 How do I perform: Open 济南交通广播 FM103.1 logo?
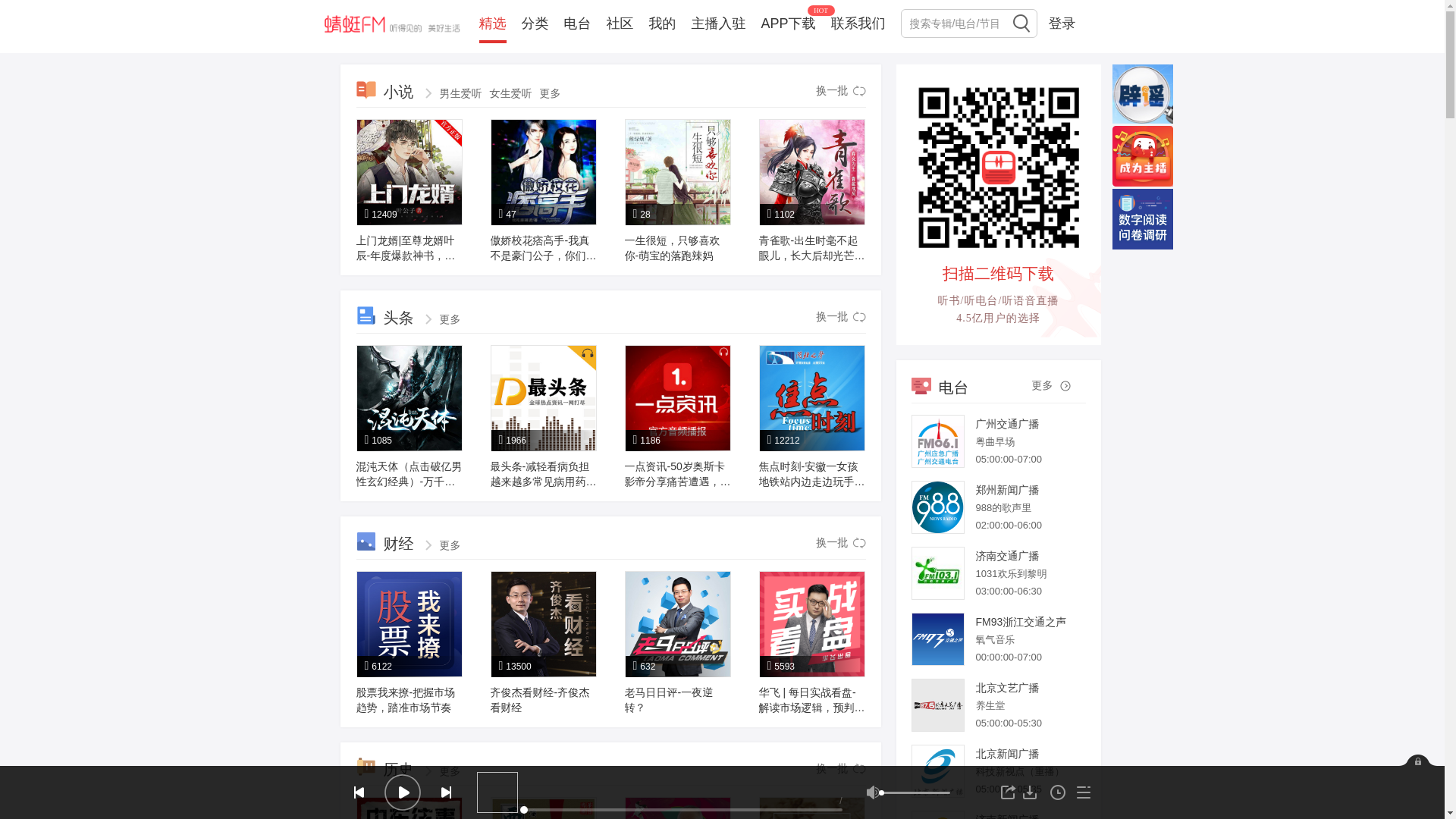pyautogui.click(x=937, y=573)
